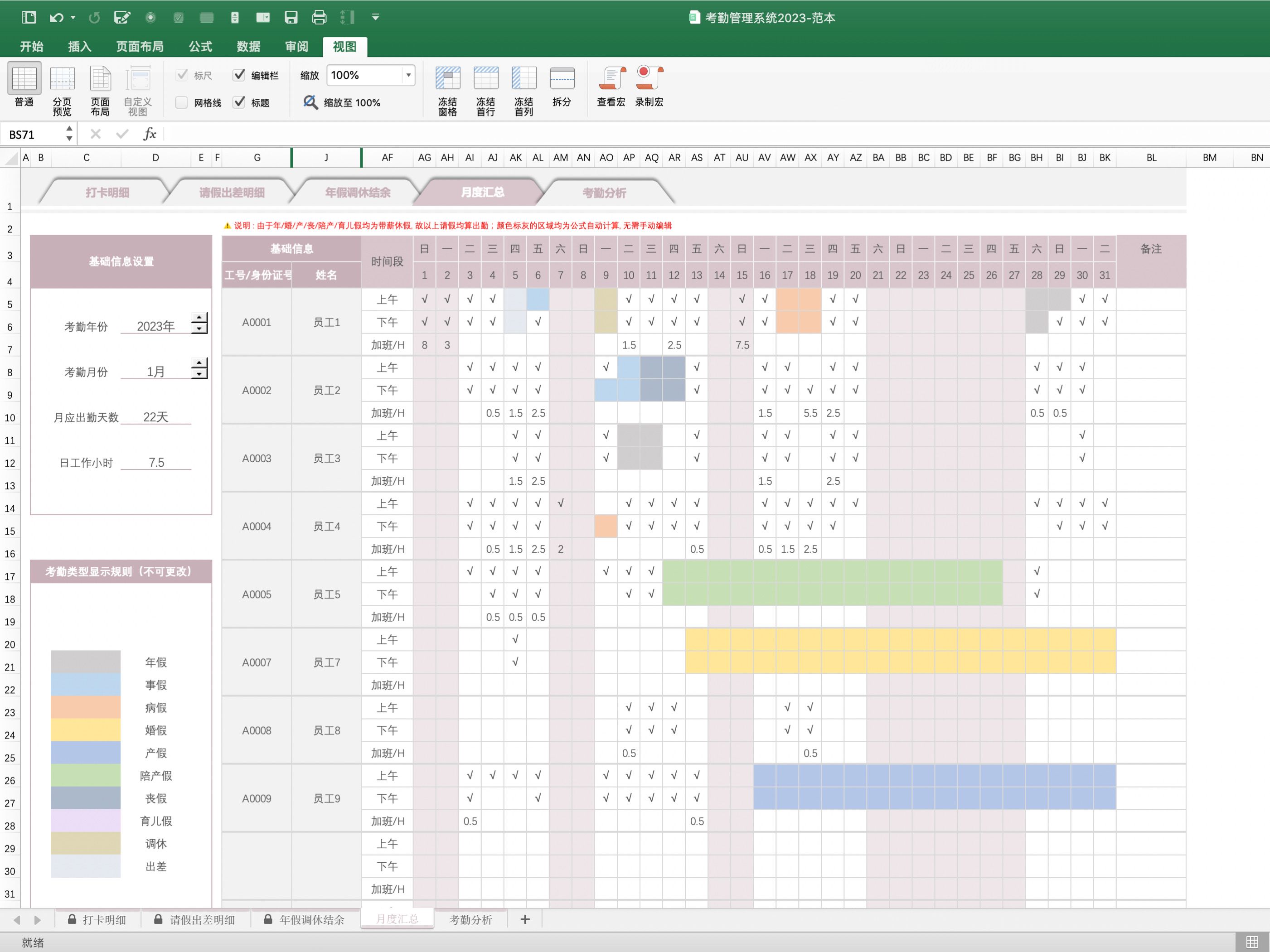This screenshot has width=1270, height=952.
Task: Click the 打卡明细 navigation button in sheet
Action: (107, 192)
